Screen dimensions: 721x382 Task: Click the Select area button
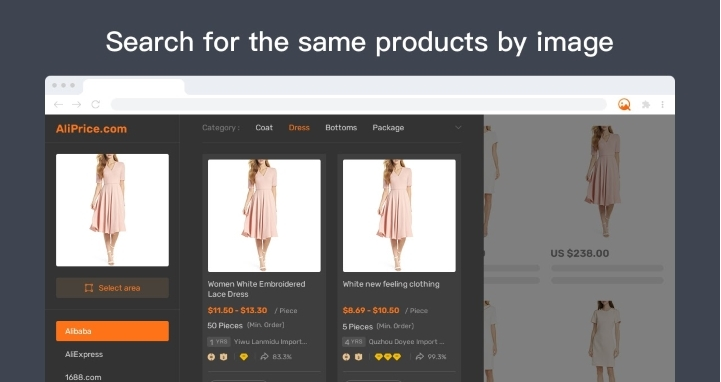pos(112,288)
